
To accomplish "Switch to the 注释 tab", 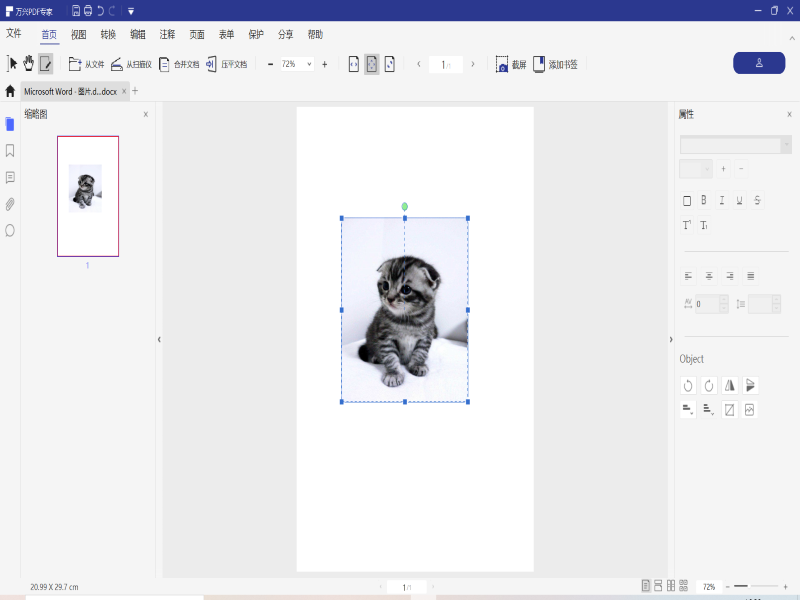I will 167,35.
